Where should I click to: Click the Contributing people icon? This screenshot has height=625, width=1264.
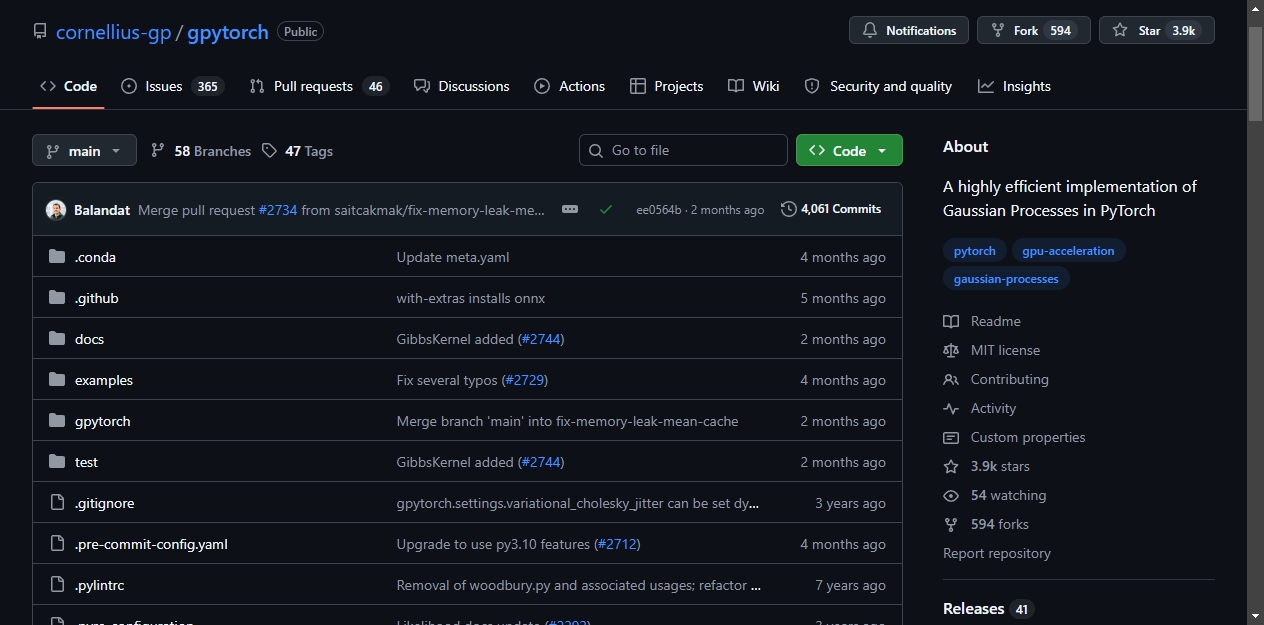click(951, 379)
